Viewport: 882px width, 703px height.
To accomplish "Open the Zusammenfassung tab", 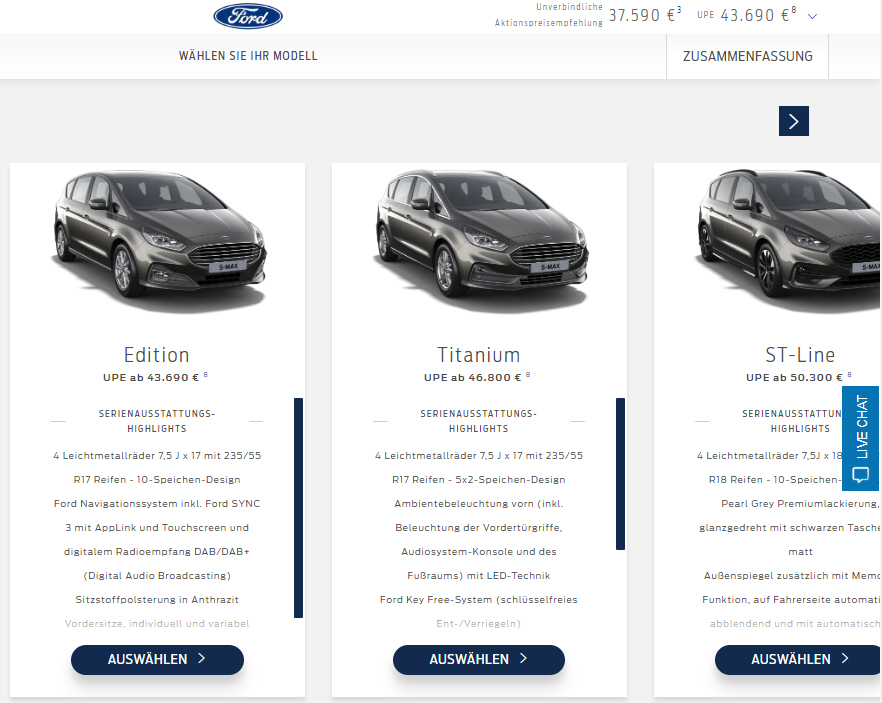I will (748, 56).
